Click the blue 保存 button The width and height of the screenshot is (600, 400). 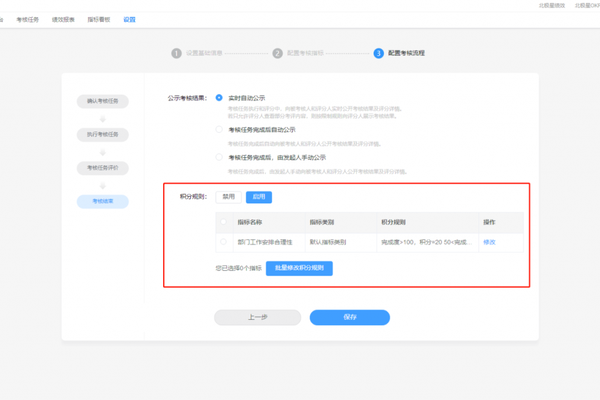pyautogui.click(x=349, y=317)
